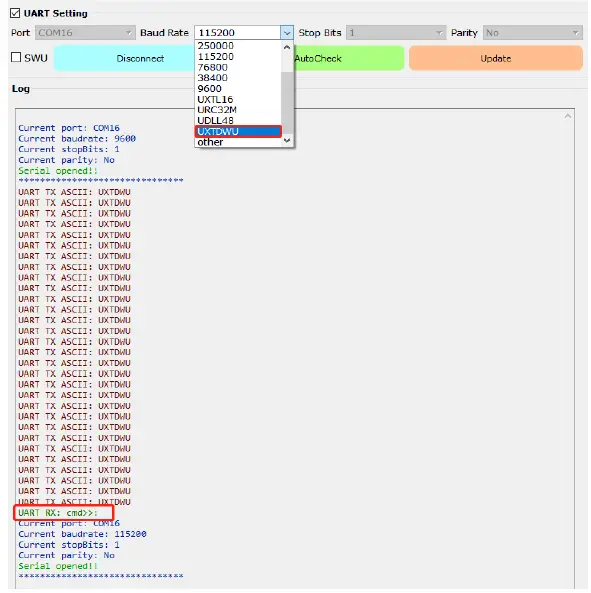Click 'Current baudrate: 115200' log line

[x=82, y=534]
